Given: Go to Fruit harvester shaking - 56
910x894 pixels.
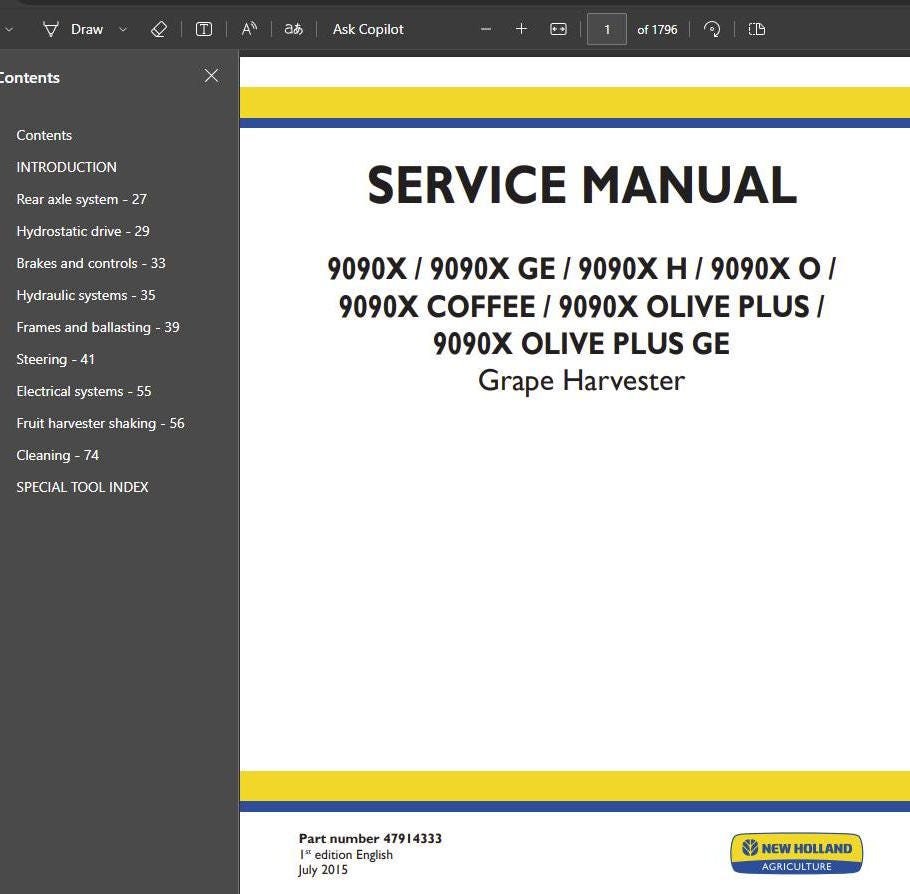Looking at the screenshot, I should 100,423.
